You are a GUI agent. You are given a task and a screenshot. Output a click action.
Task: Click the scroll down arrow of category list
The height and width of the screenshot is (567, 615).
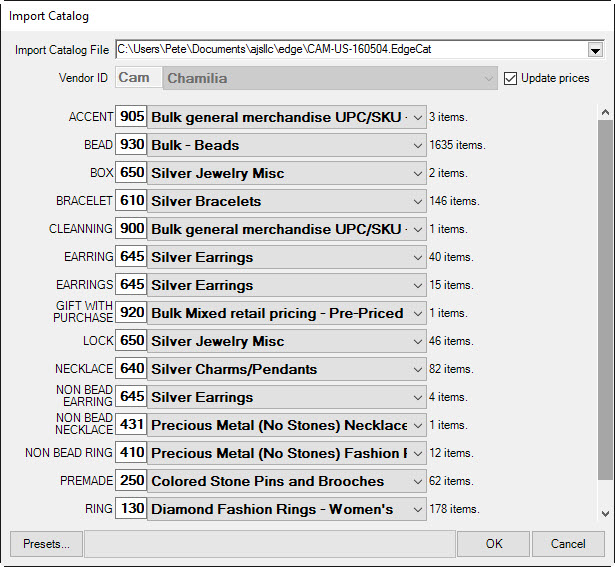604,515
